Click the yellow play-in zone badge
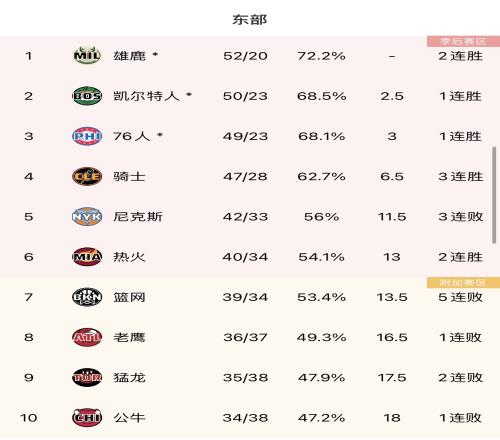 pos(463,282)
